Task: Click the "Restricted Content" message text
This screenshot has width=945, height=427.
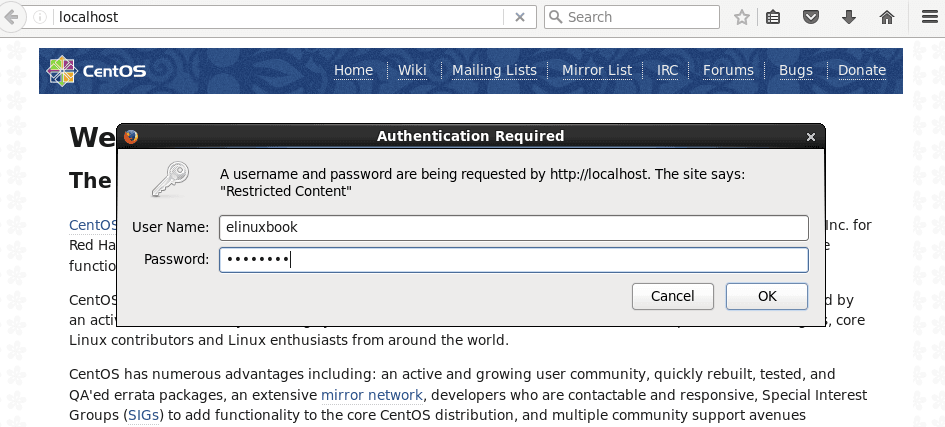Action: coord(286,192)
